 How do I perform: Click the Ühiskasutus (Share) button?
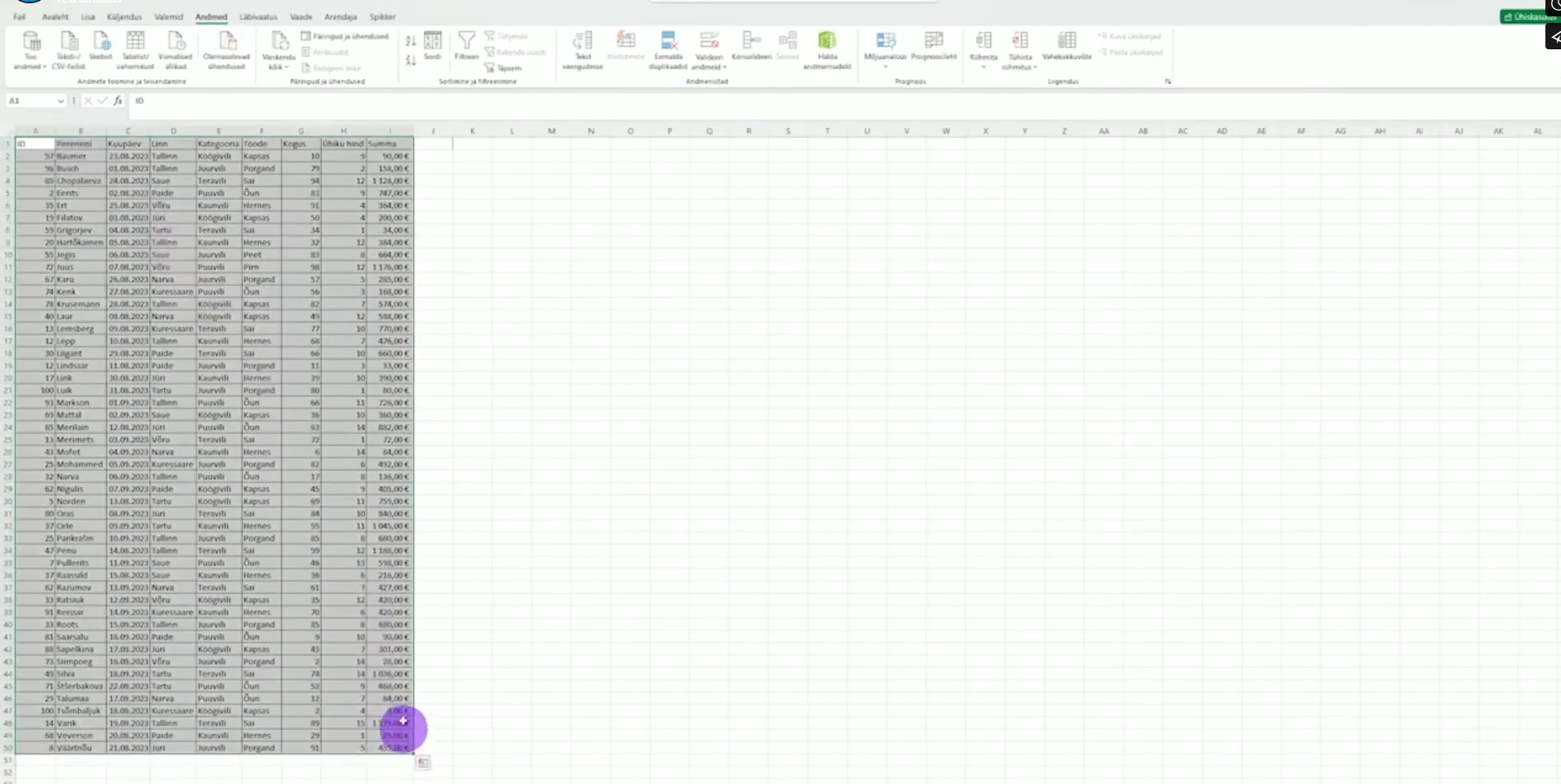[x=1529, y=16]
